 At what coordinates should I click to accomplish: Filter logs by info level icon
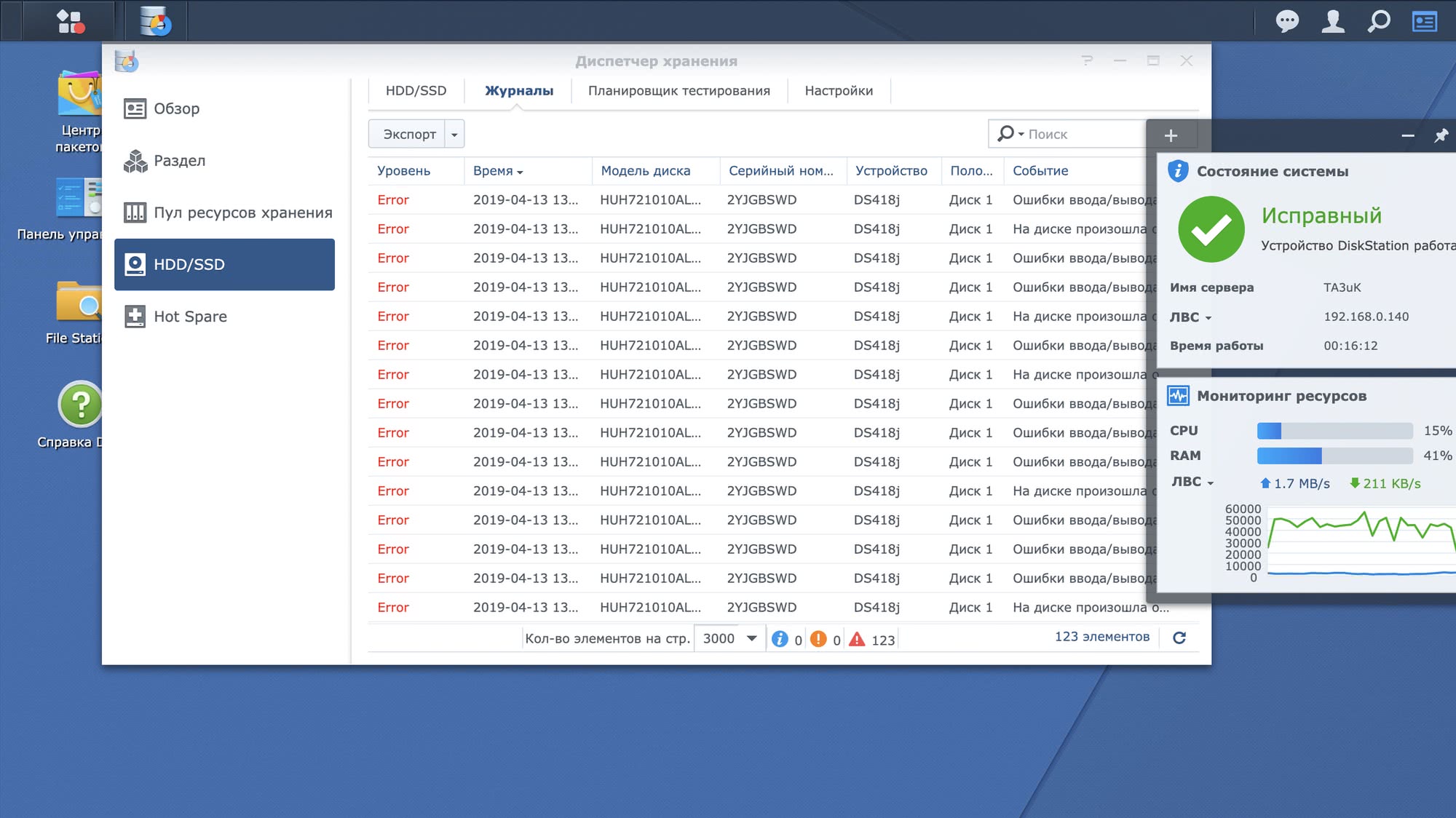[780, 639]
